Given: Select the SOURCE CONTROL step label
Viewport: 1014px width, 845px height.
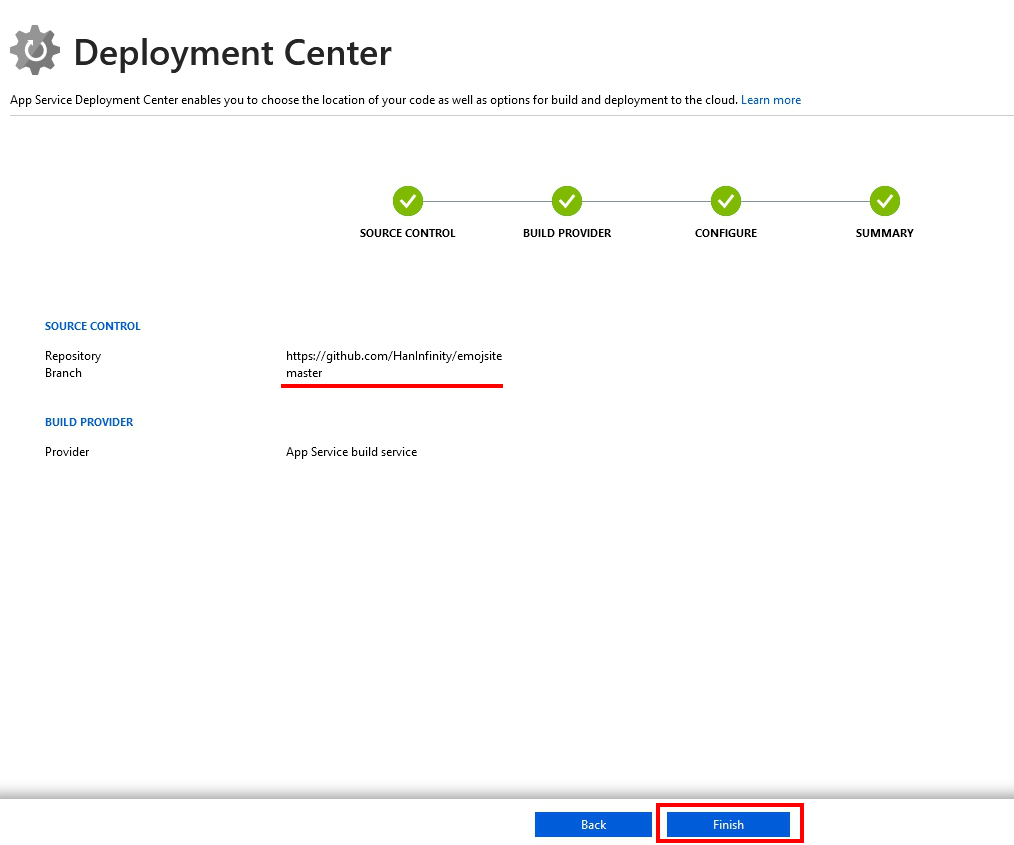Looking at the screenshot, I should click(407, 233).
